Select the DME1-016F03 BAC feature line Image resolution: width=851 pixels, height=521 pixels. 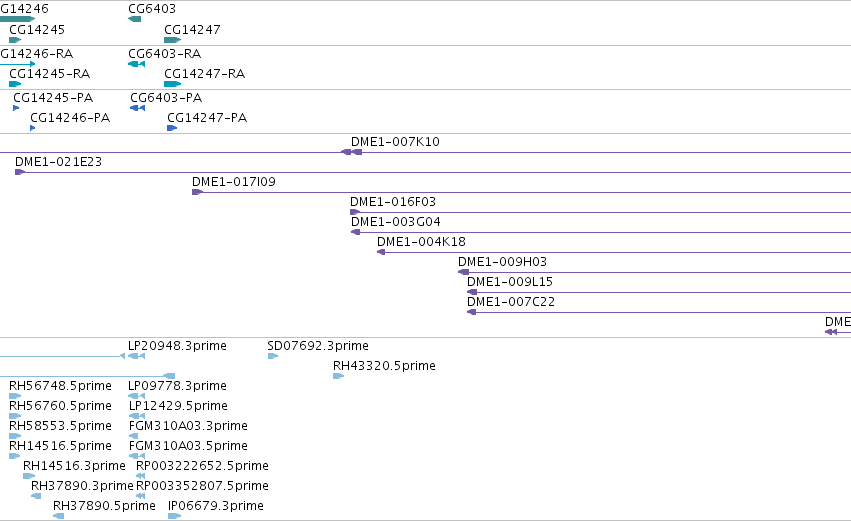click(600, 212)
